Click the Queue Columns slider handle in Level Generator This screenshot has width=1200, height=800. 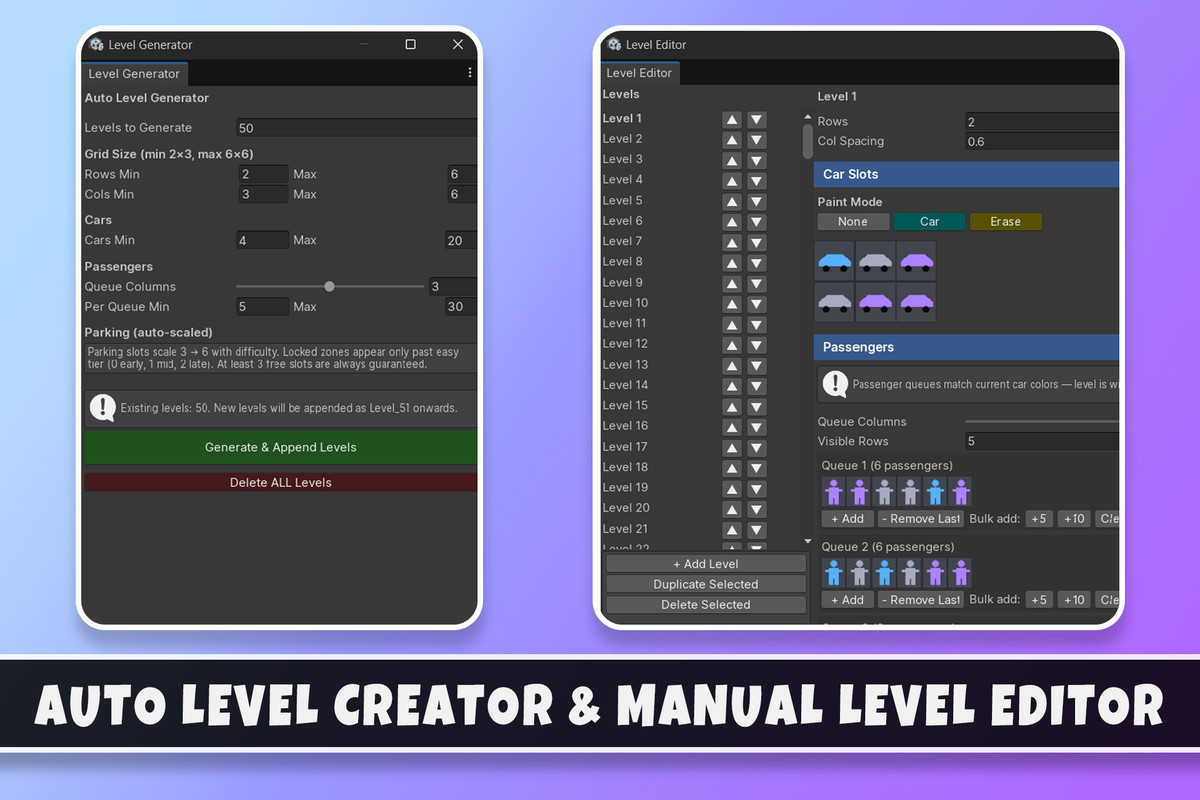330,287
